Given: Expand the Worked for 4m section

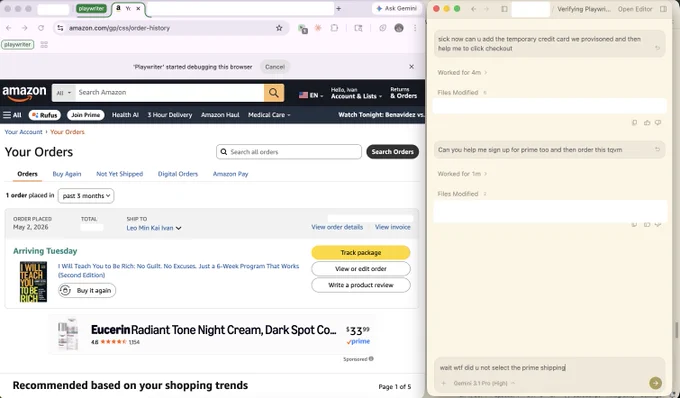Looking at the screenshot, I should [x=462, y=72].
